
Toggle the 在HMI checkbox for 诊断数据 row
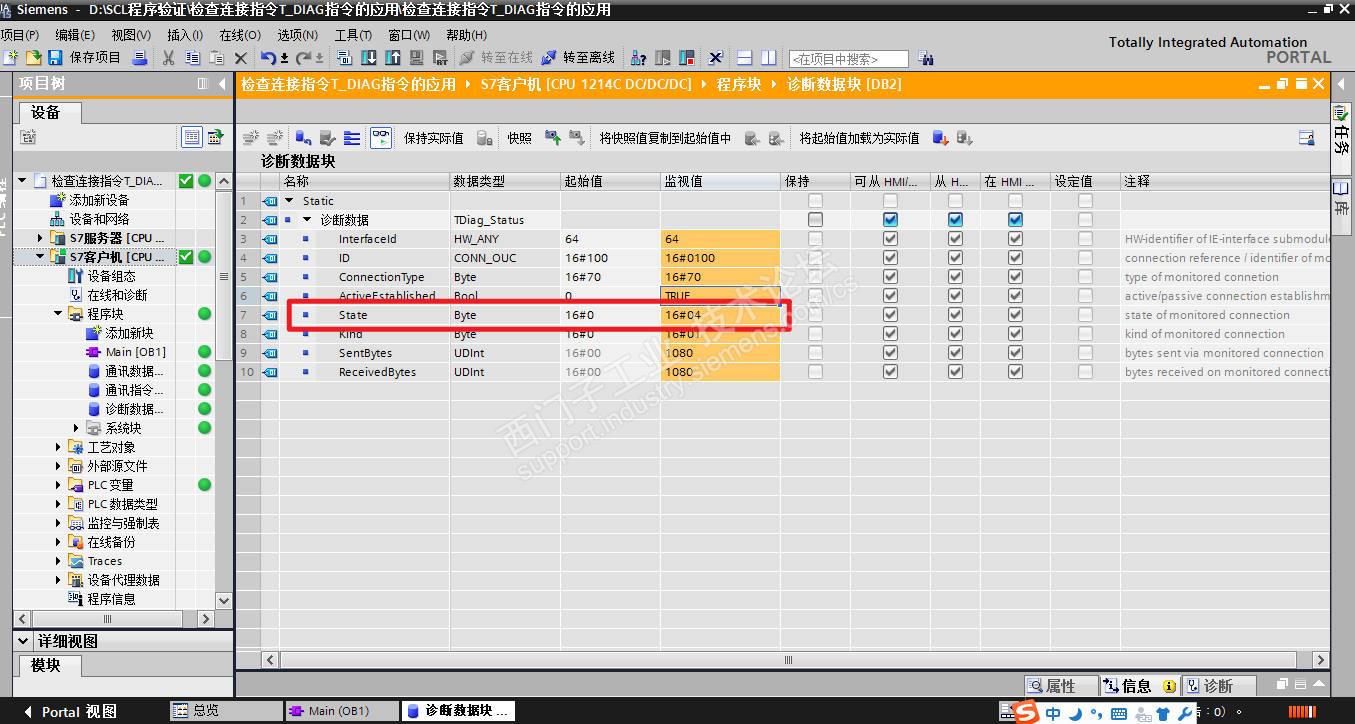coord(1015,220)
